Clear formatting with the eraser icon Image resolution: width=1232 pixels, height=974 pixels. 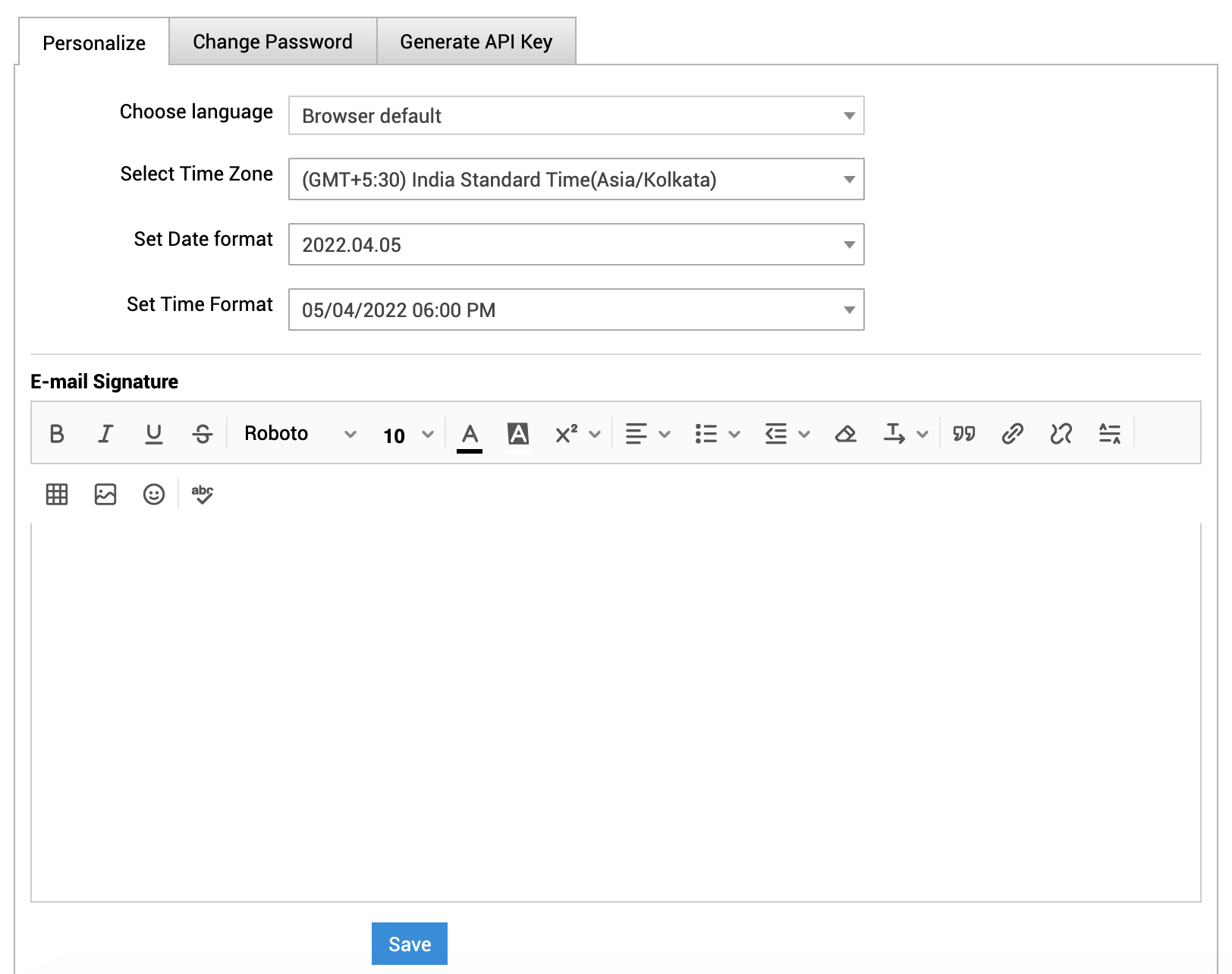coord(846,434)
